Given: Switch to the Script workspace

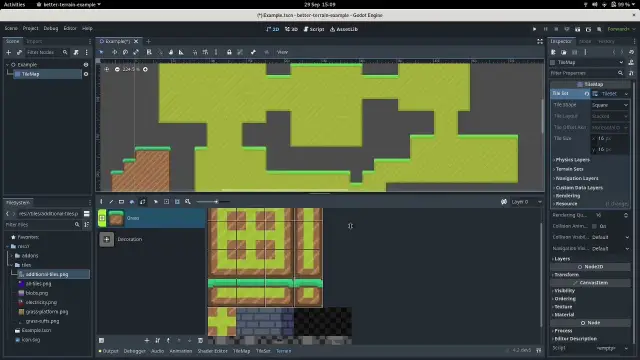Looking at the screenshot, I should pos(314,29).
